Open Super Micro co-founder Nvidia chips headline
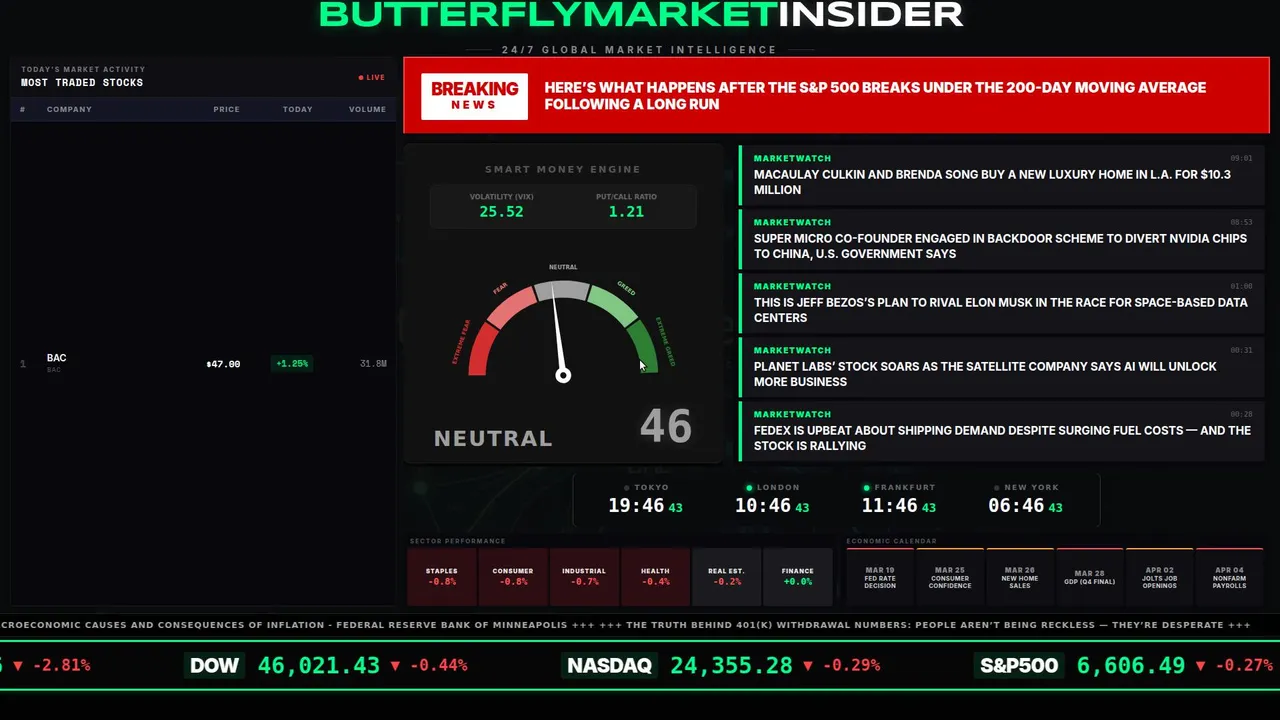This screenshot has height=720, width=1280. coord(1002,239)
